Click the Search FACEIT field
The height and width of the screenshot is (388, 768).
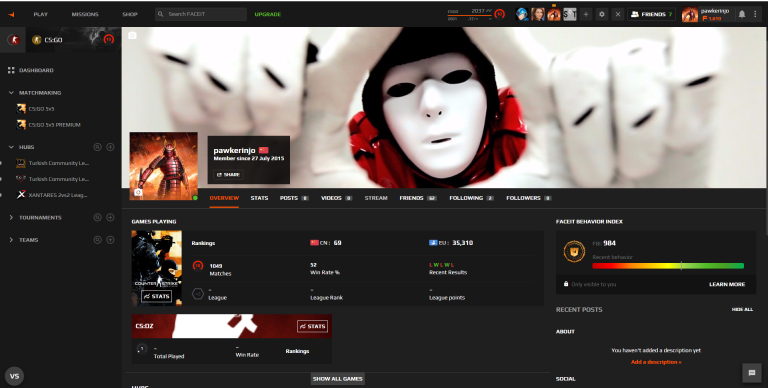click(x=201, y=14)
